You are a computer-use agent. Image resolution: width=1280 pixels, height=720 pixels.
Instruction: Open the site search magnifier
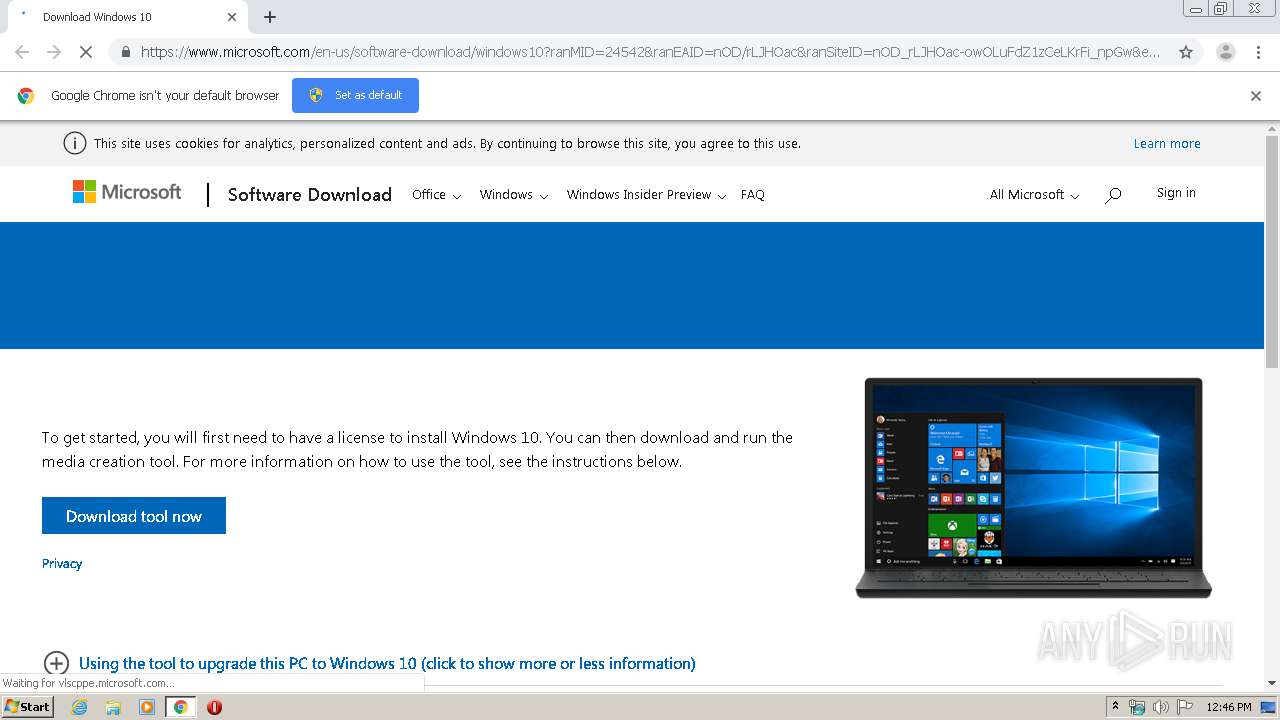click(1113, 195)
